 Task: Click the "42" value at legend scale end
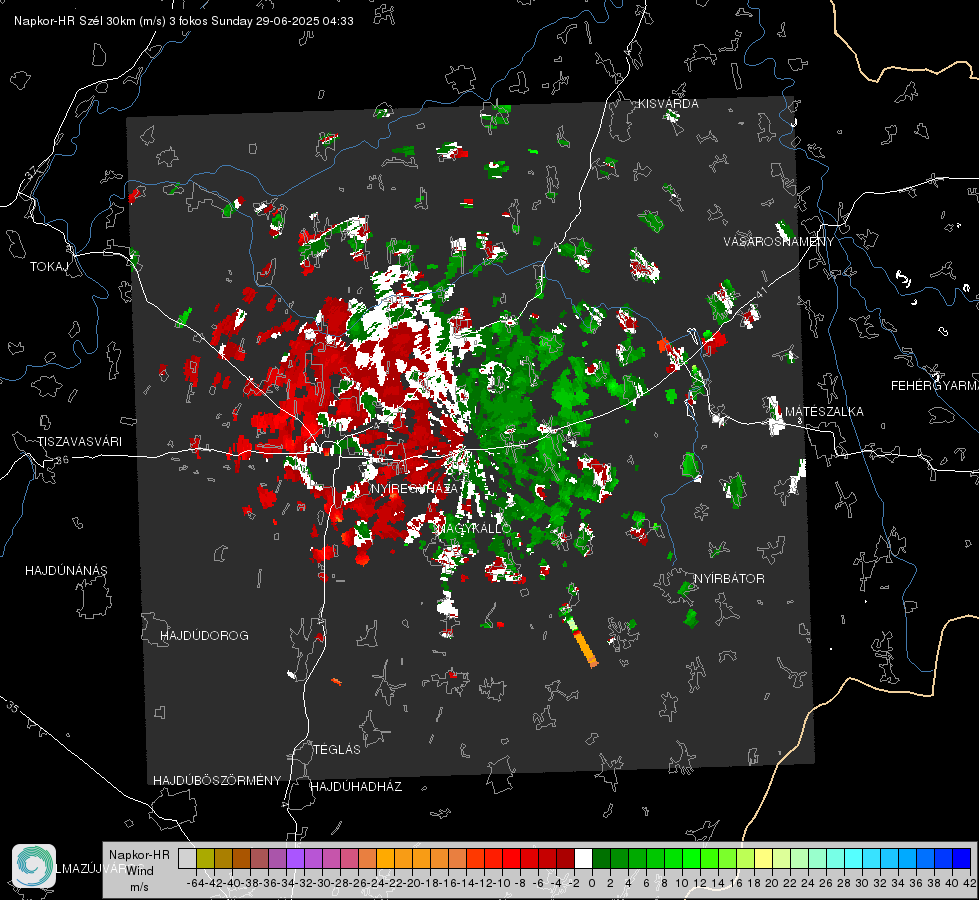pos(969,883)
